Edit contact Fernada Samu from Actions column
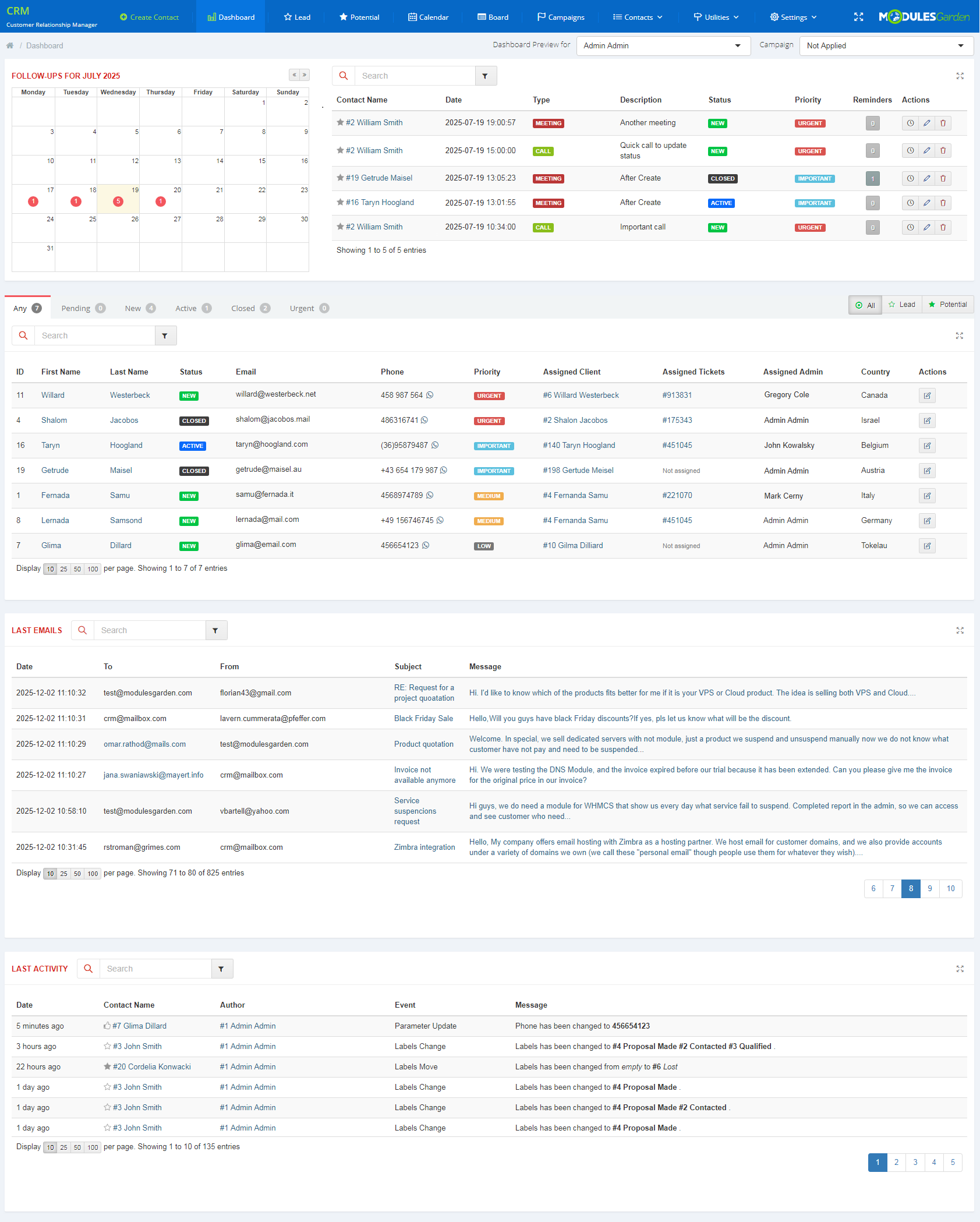Screen dimensions: 980x1222 927,495
